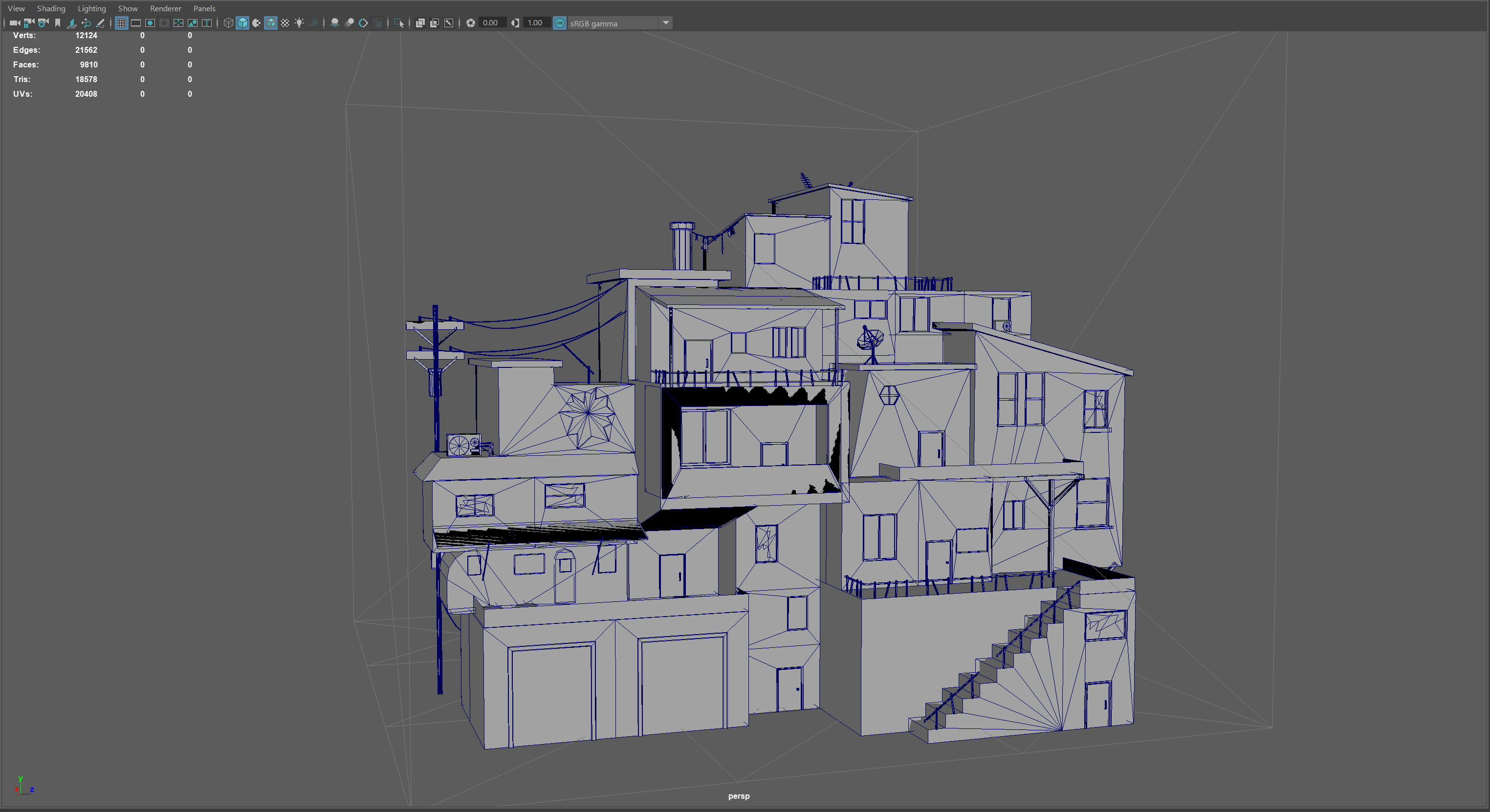This screenshot has height=812, width=1490.
Task: Click the Depth of Field icon
Action: click(378, 23)
